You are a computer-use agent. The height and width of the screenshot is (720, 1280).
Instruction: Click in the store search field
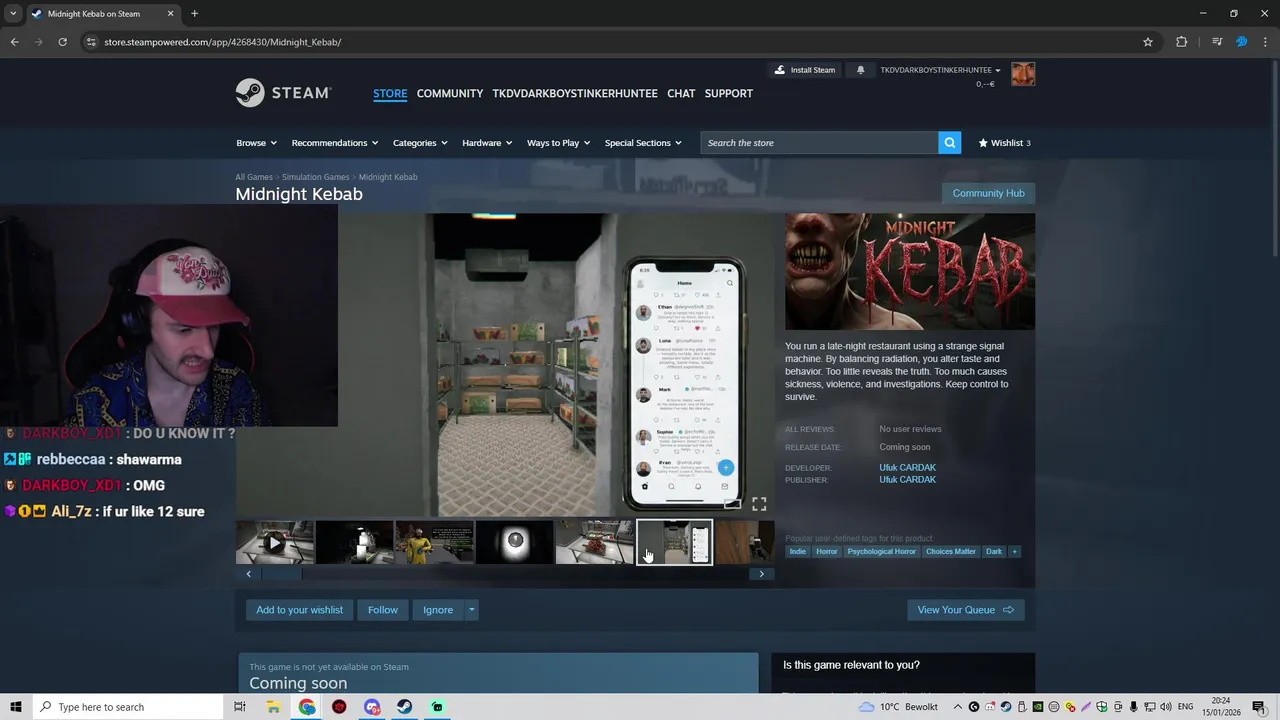[820, 143]
